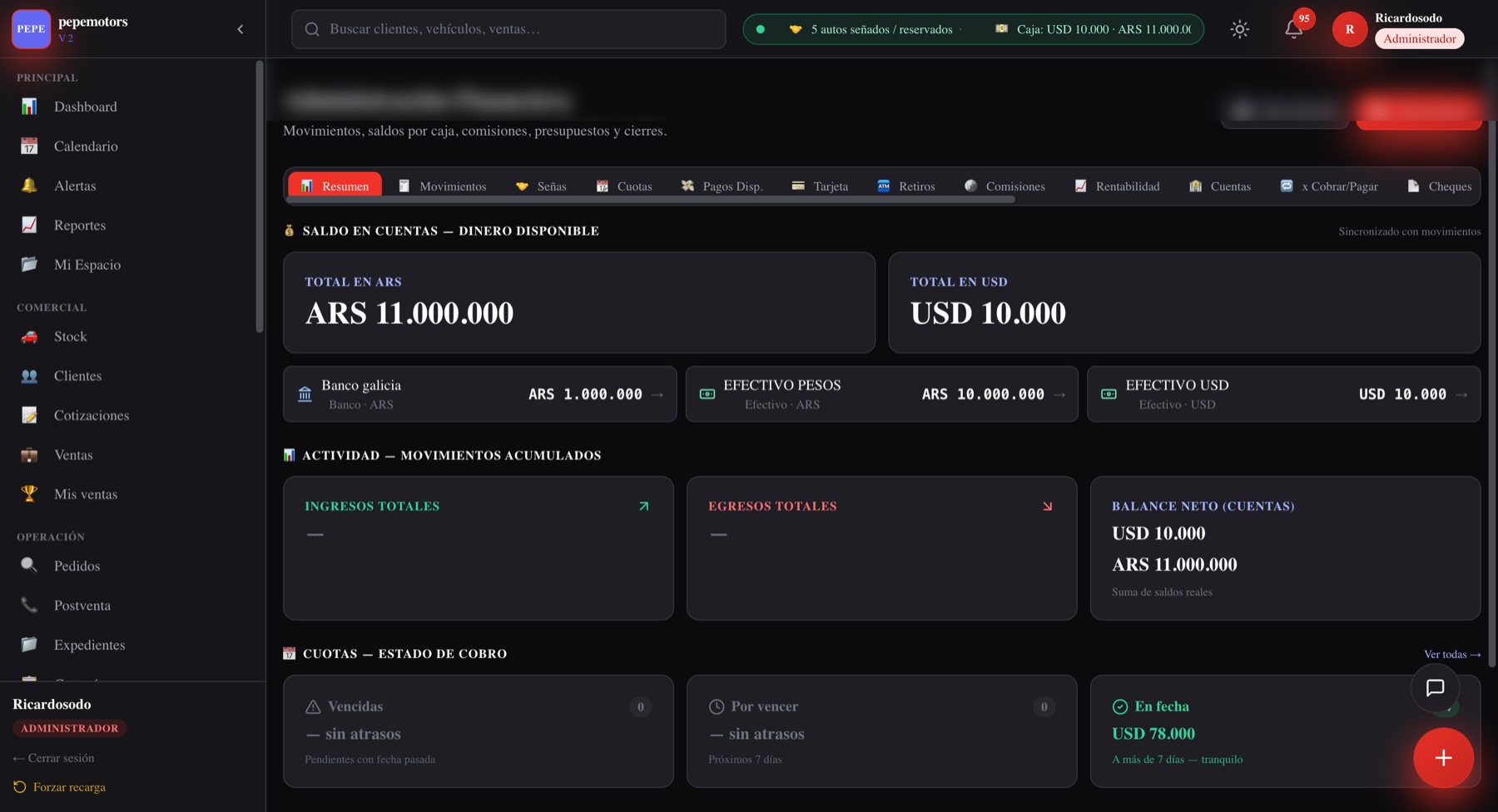1498x812 pixels.
Task: Open Cotizaciones in the sidebar
Action: coord(132,415)
